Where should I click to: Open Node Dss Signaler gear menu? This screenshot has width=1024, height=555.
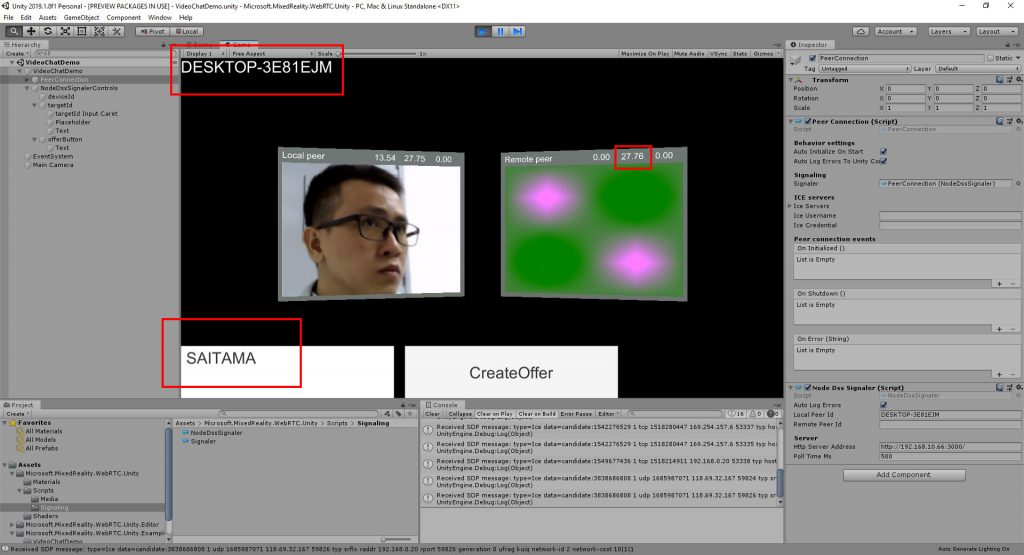(x=1019, y=387)
